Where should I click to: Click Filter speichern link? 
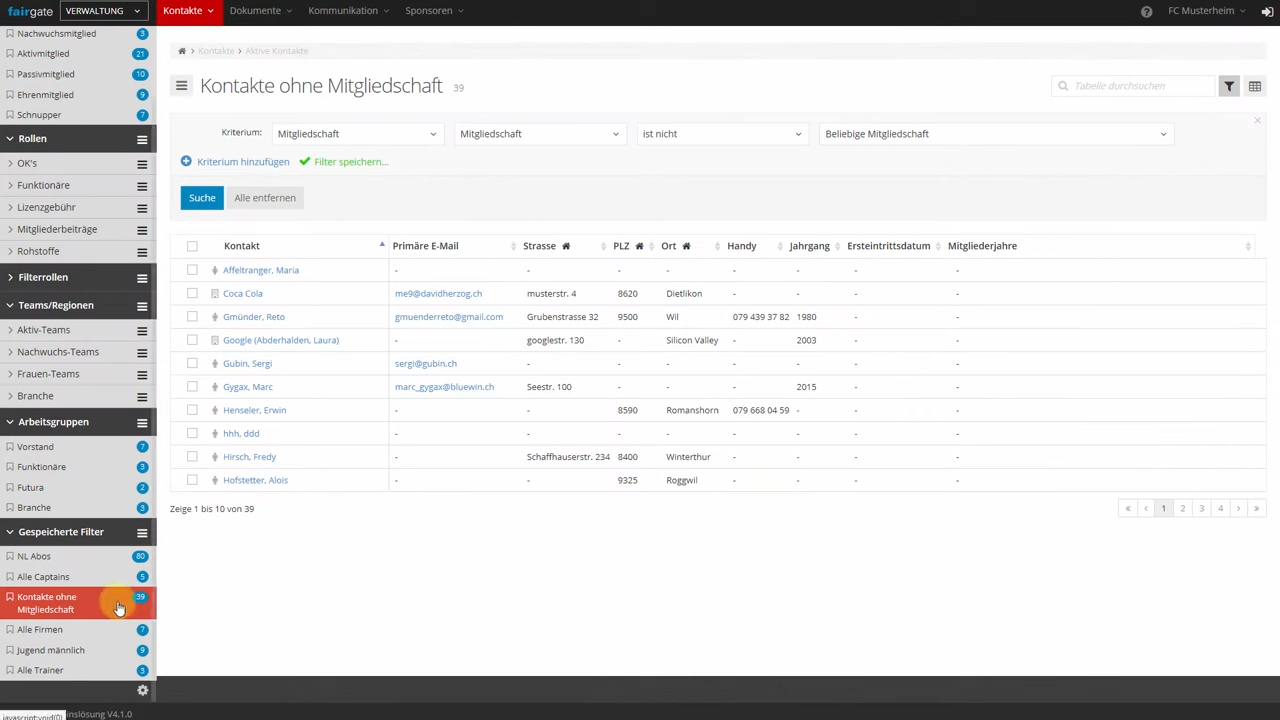point(350,162)
